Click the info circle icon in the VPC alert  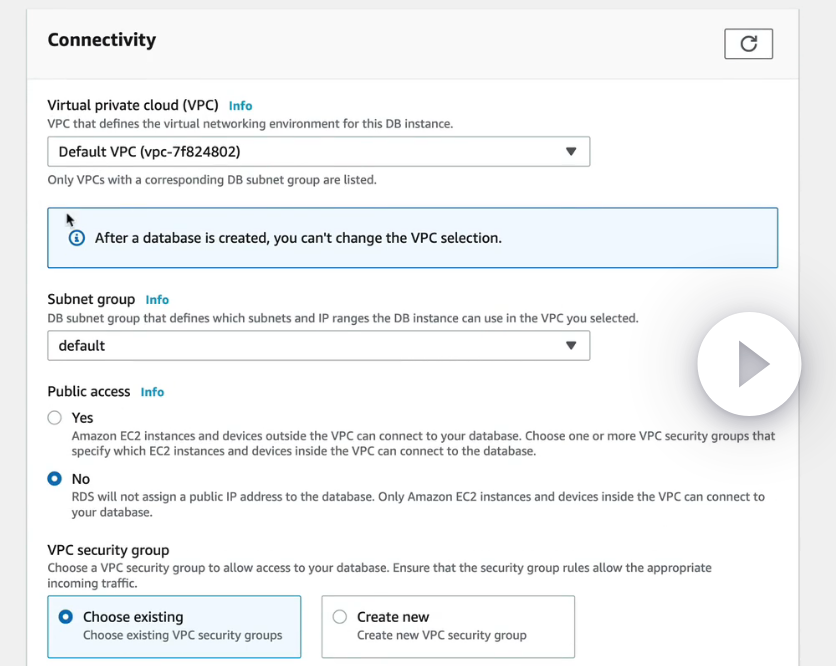click(77, 238)
